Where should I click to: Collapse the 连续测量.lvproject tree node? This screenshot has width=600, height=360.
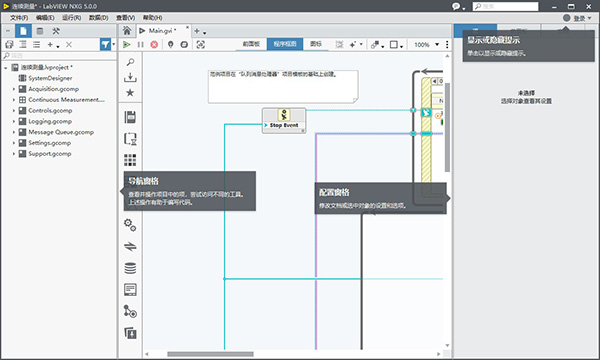(6, 68)
